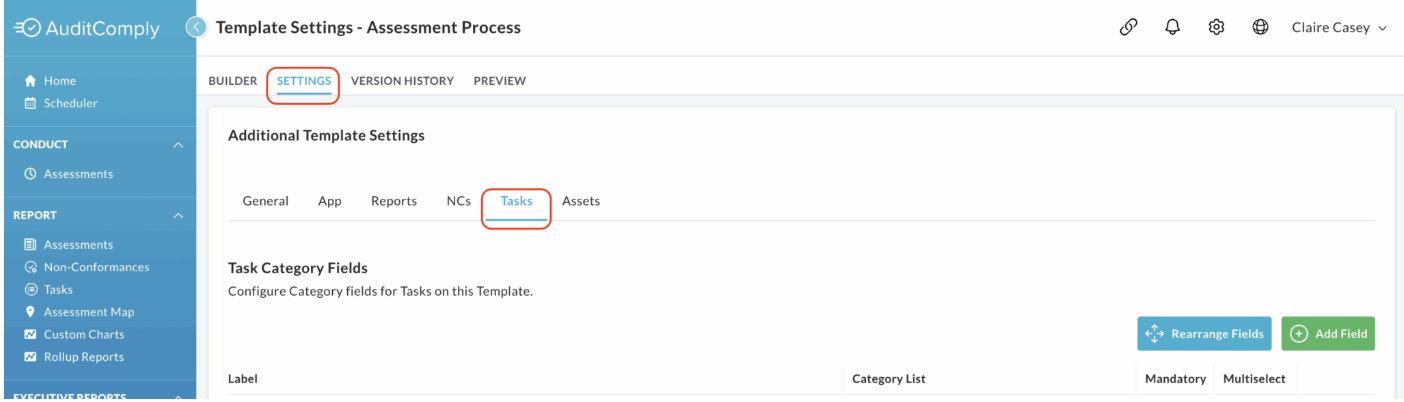This screenshot has width=1404, height=402.
Task: Open the VERSION HISTORY tab
Action: 402,81
